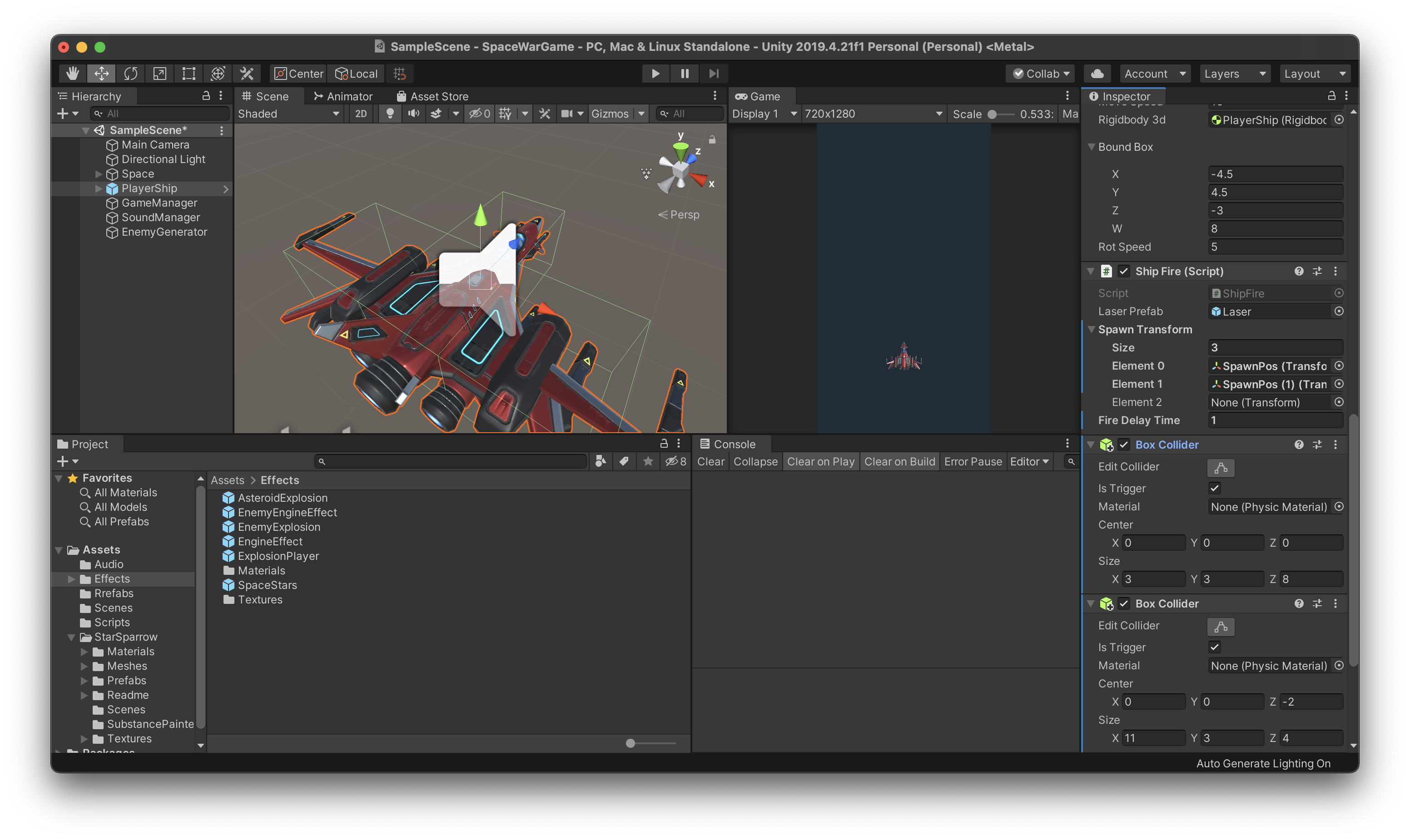Toggle Is Trigger on first Box Collider
The height and width of the screenshot is (840, 1410).
point(1215,488)
